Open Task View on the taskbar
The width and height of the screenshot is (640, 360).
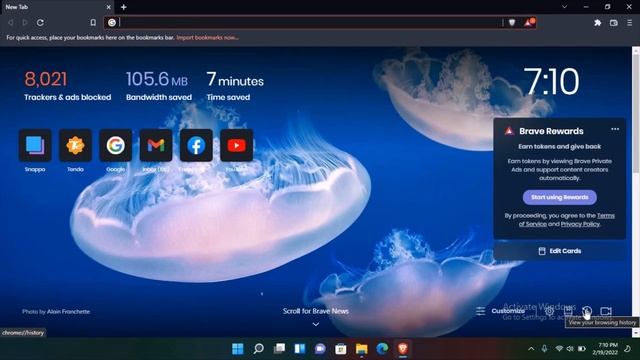279,349
